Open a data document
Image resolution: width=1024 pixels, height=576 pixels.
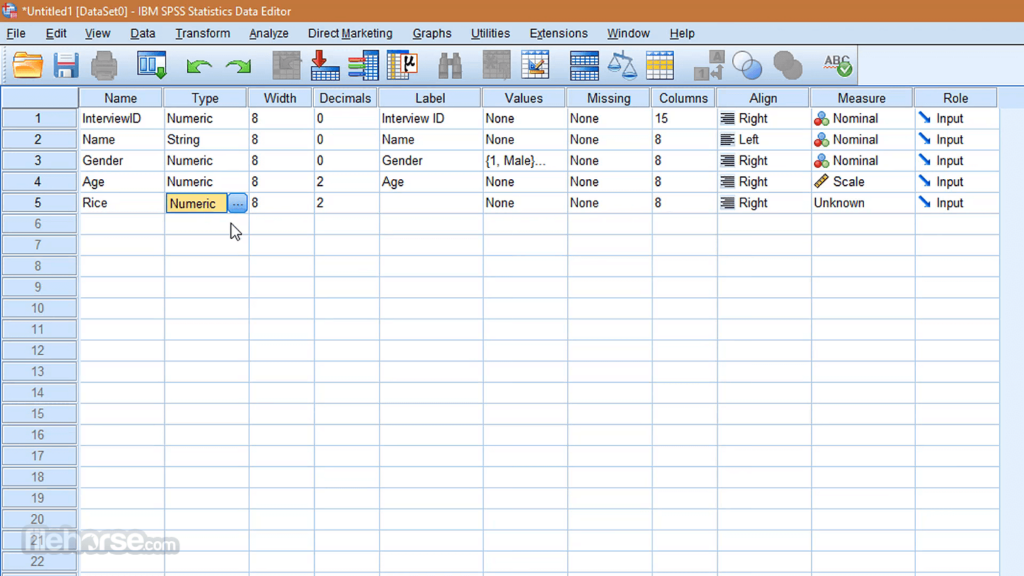[27, 65]
